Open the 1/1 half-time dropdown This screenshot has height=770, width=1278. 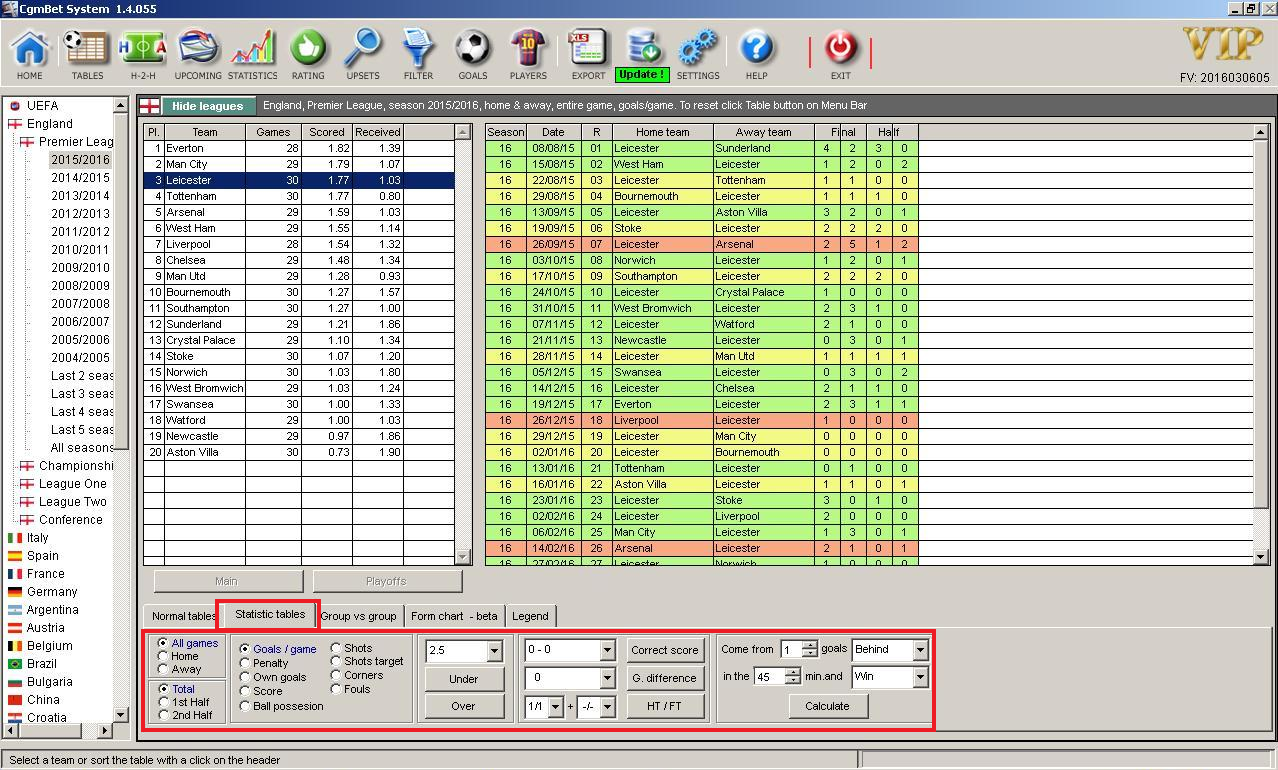point(556,708)
